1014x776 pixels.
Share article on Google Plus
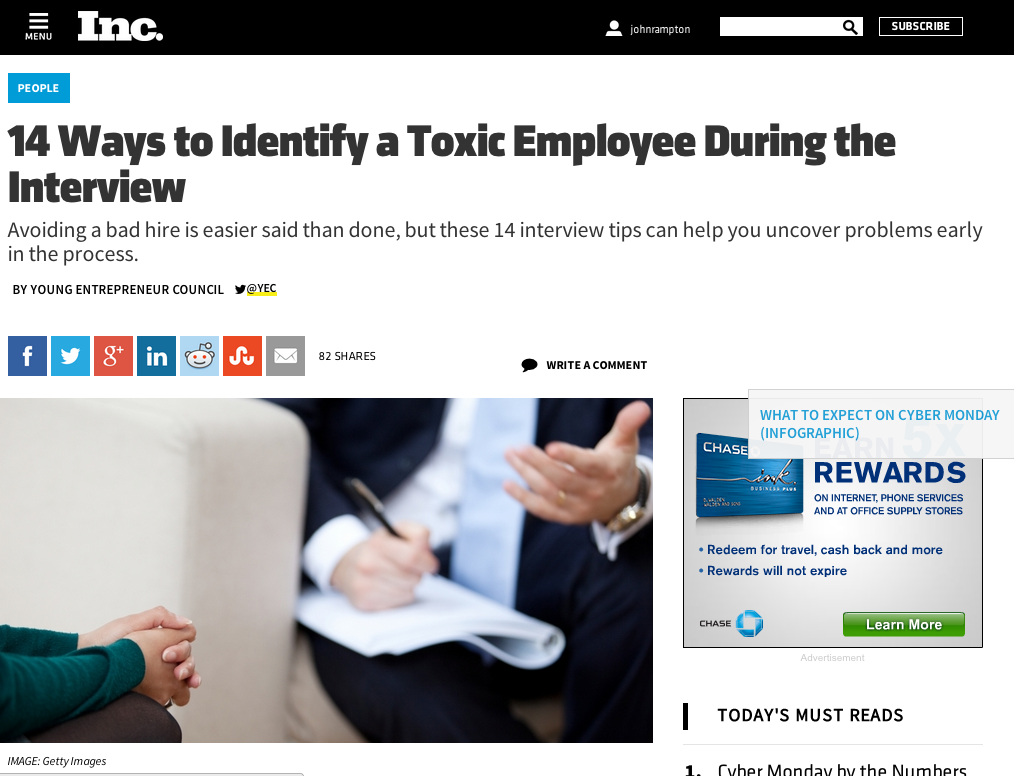point(113,356)
